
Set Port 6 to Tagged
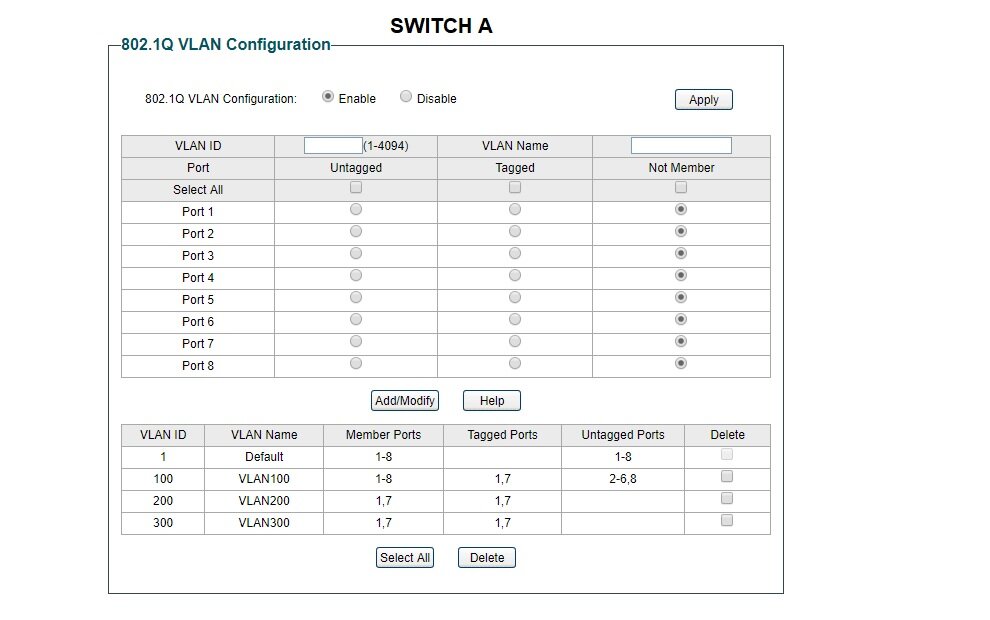515,319
